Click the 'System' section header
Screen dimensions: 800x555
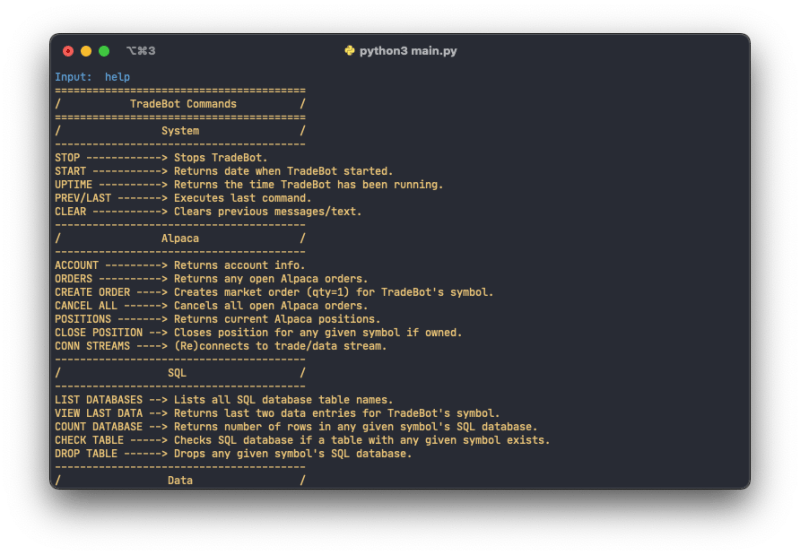point(180,131)
